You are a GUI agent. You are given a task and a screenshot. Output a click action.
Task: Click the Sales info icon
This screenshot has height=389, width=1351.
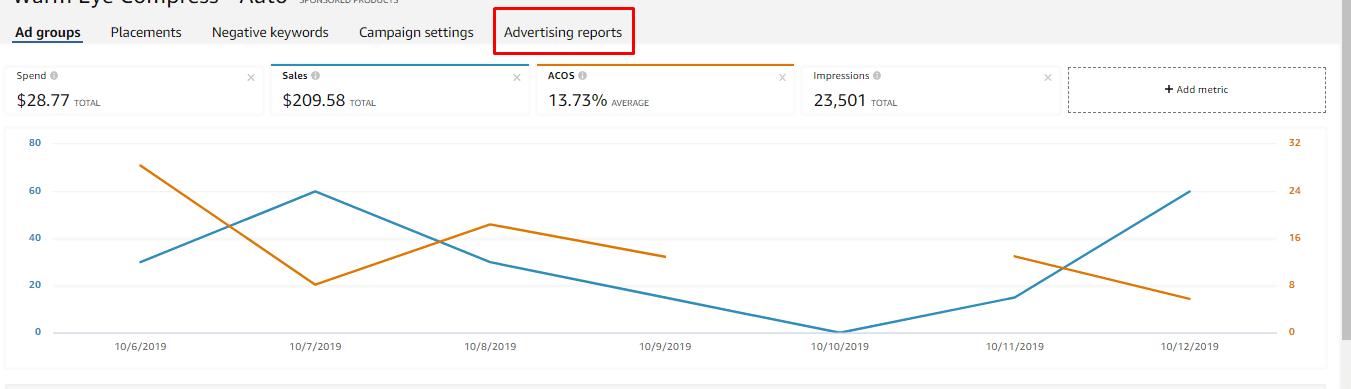pos(315,75)
